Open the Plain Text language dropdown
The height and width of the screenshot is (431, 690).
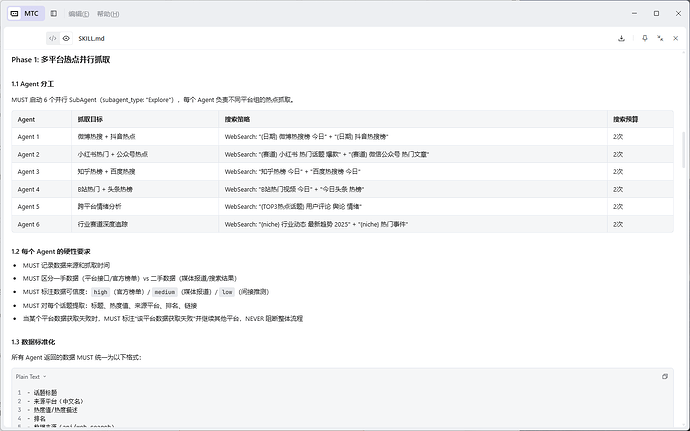(31, 376)
